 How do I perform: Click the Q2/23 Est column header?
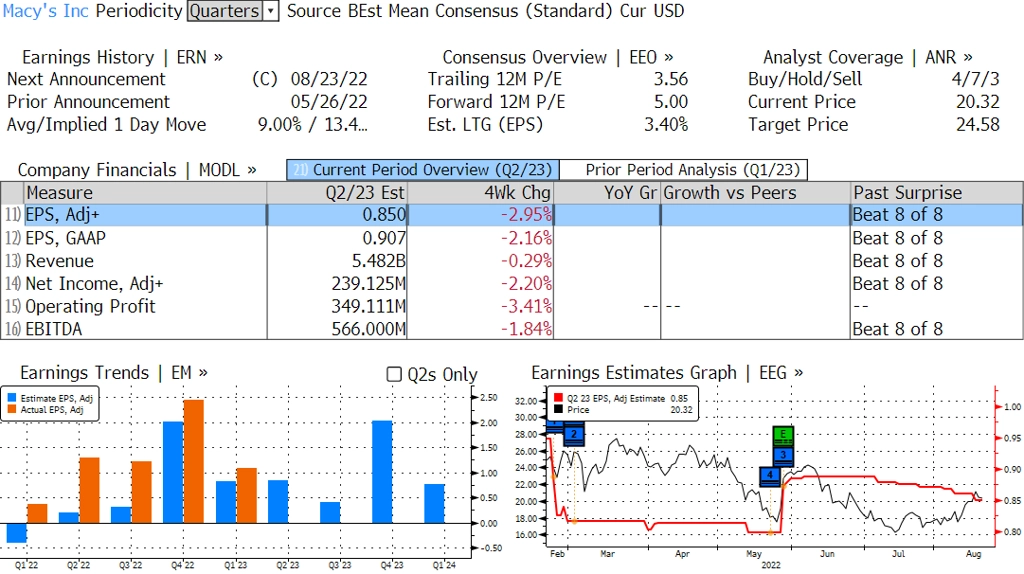click(x=336, y=193)
